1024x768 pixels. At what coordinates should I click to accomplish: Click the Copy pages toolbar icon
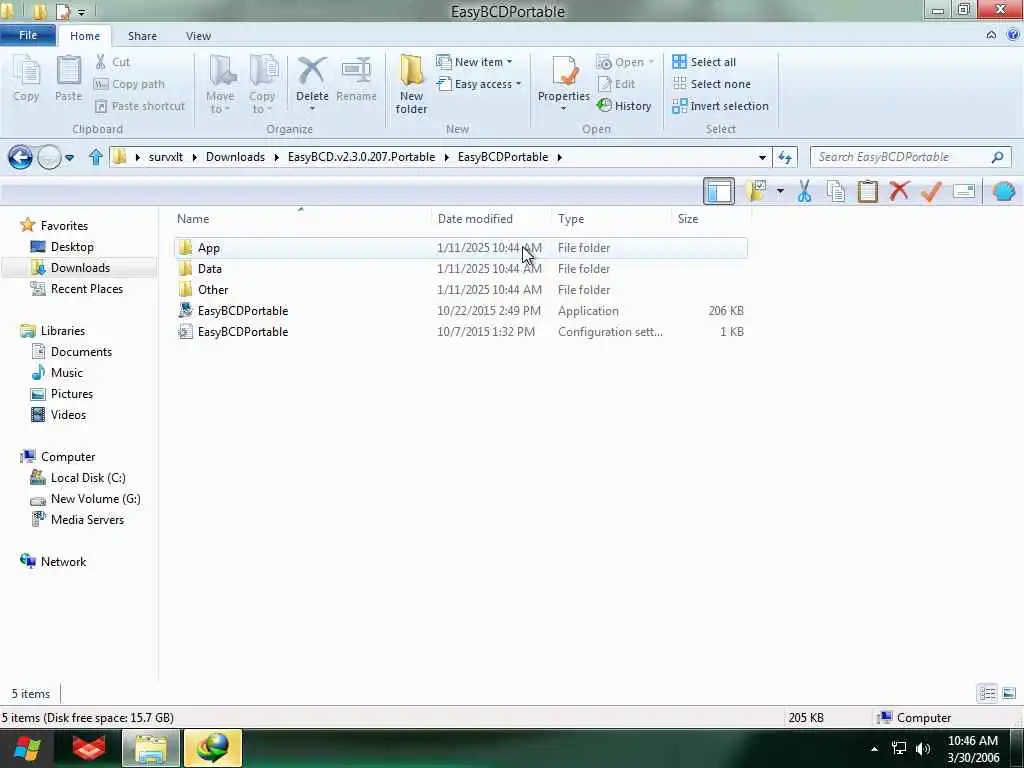tap(836, 191)
